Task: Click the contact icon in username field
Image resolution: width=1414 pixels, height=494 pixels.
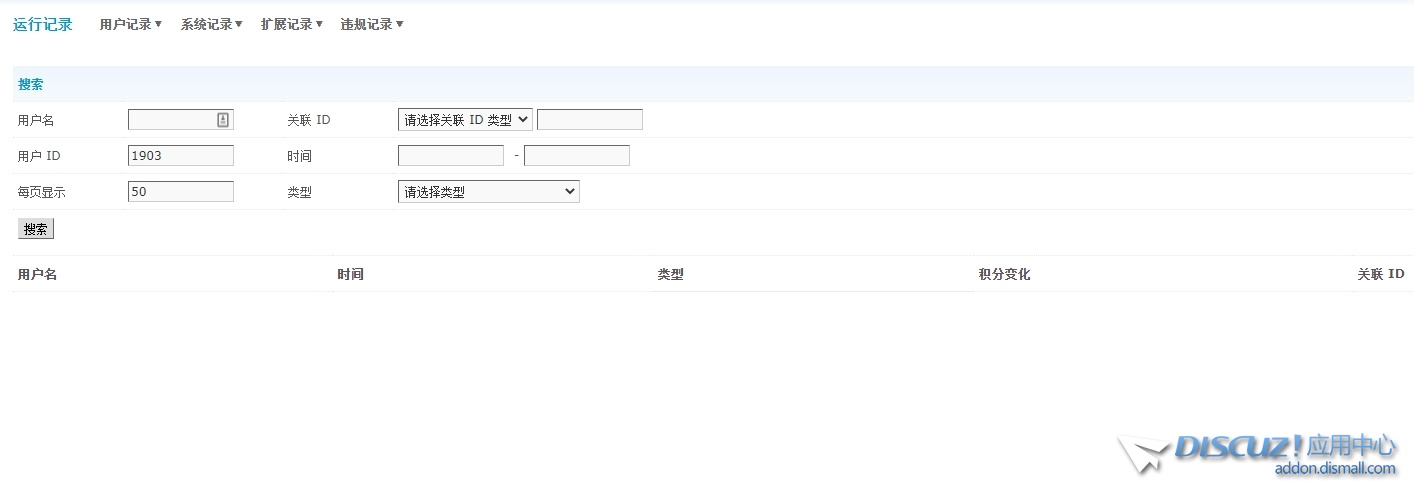Action: [x=223, y=120]
